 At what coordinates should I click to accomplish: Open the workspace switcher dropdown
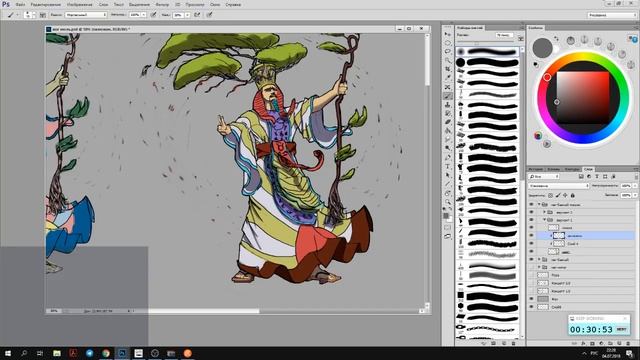(612, 15)
